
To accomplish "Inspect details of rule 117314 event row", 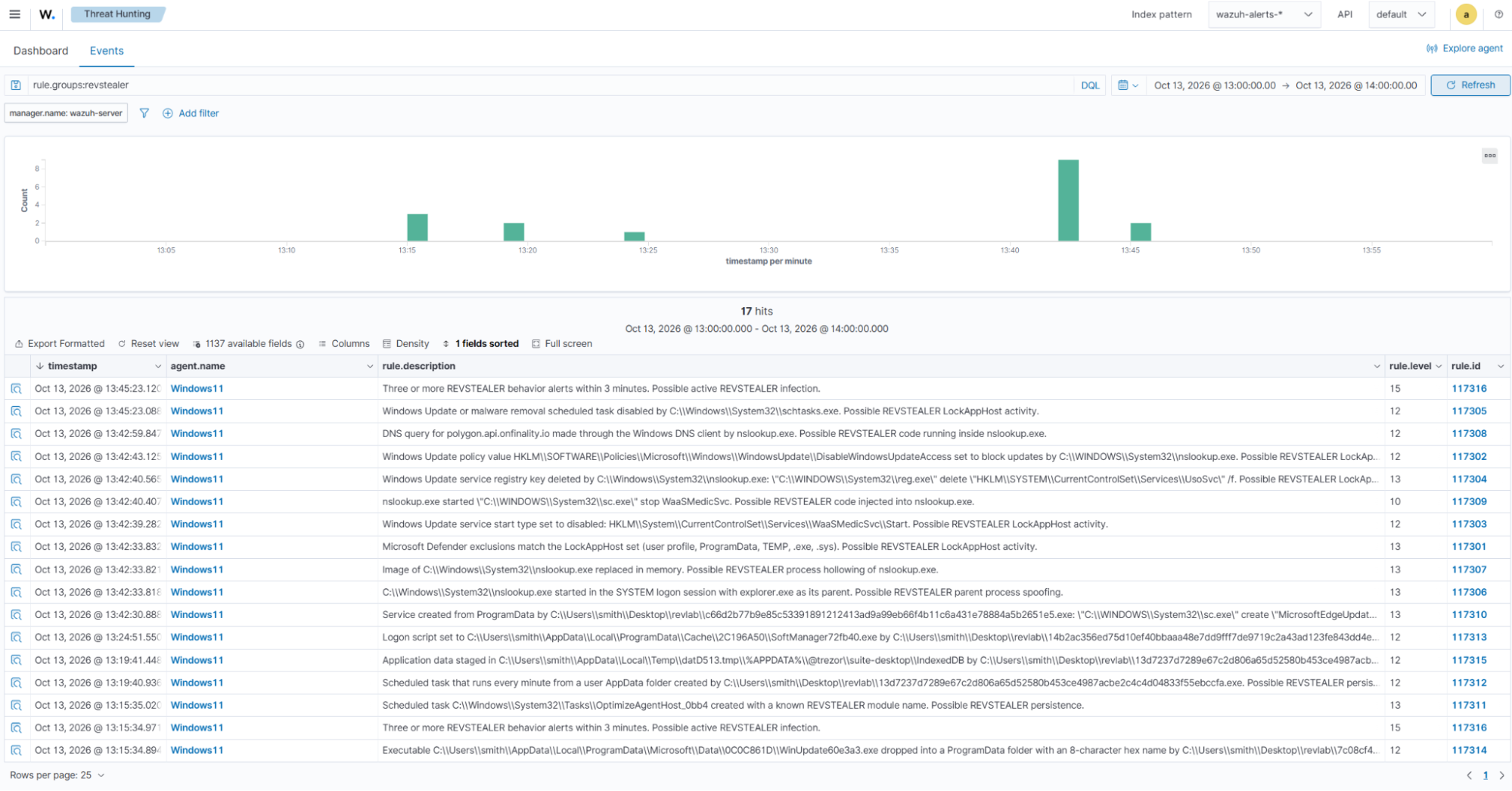I will click(17, 750).
